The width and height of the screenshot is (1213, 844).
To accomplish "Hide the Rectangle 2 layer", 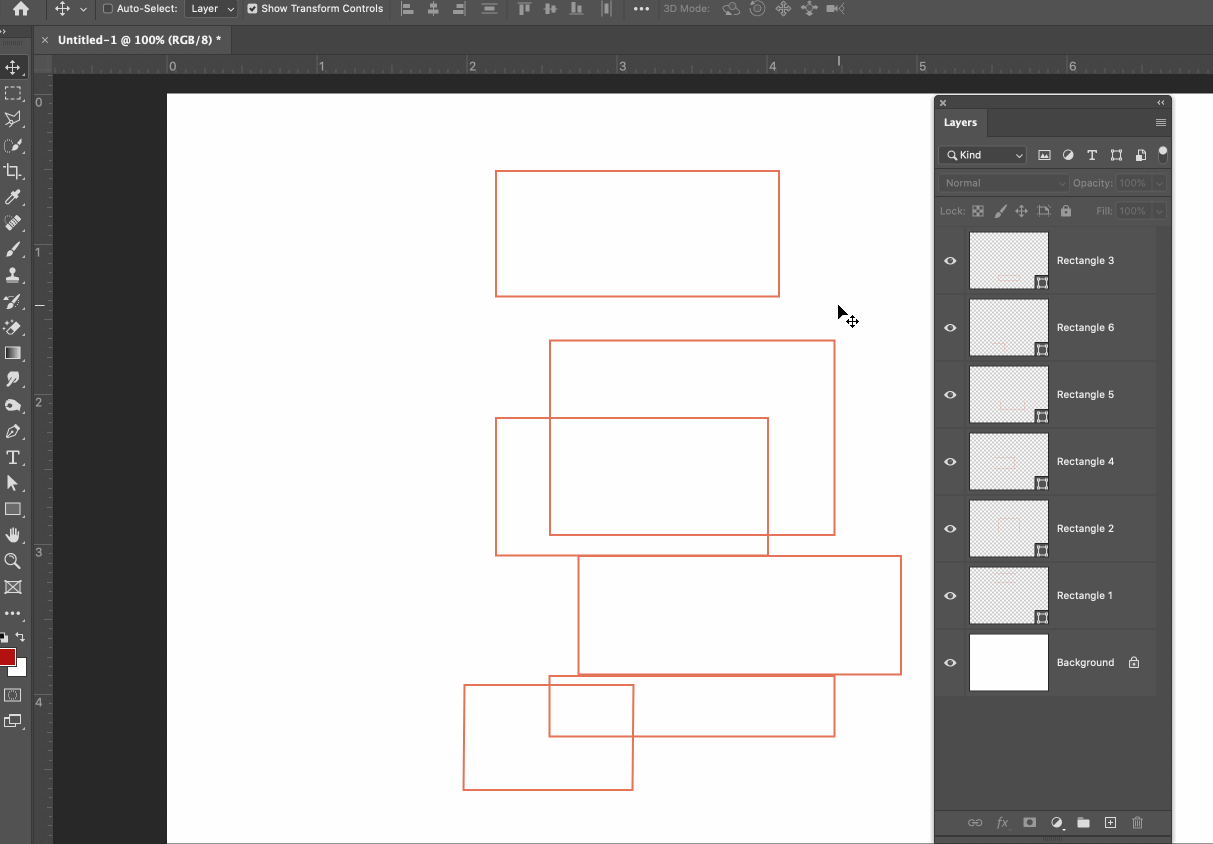I will pos(950,529).
